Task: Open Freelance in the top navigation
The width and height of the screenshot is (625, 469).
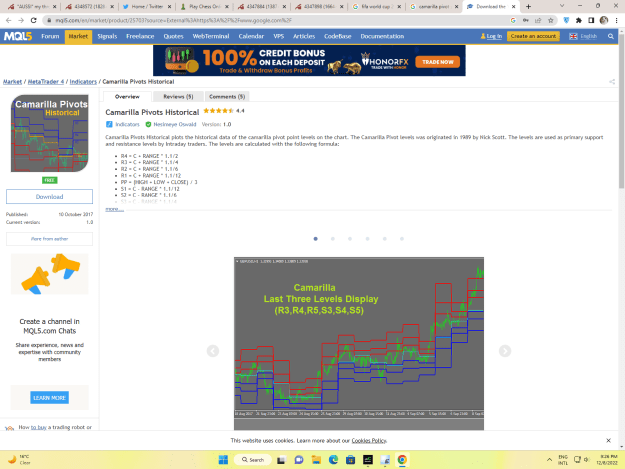Action: tap(140, 36)
